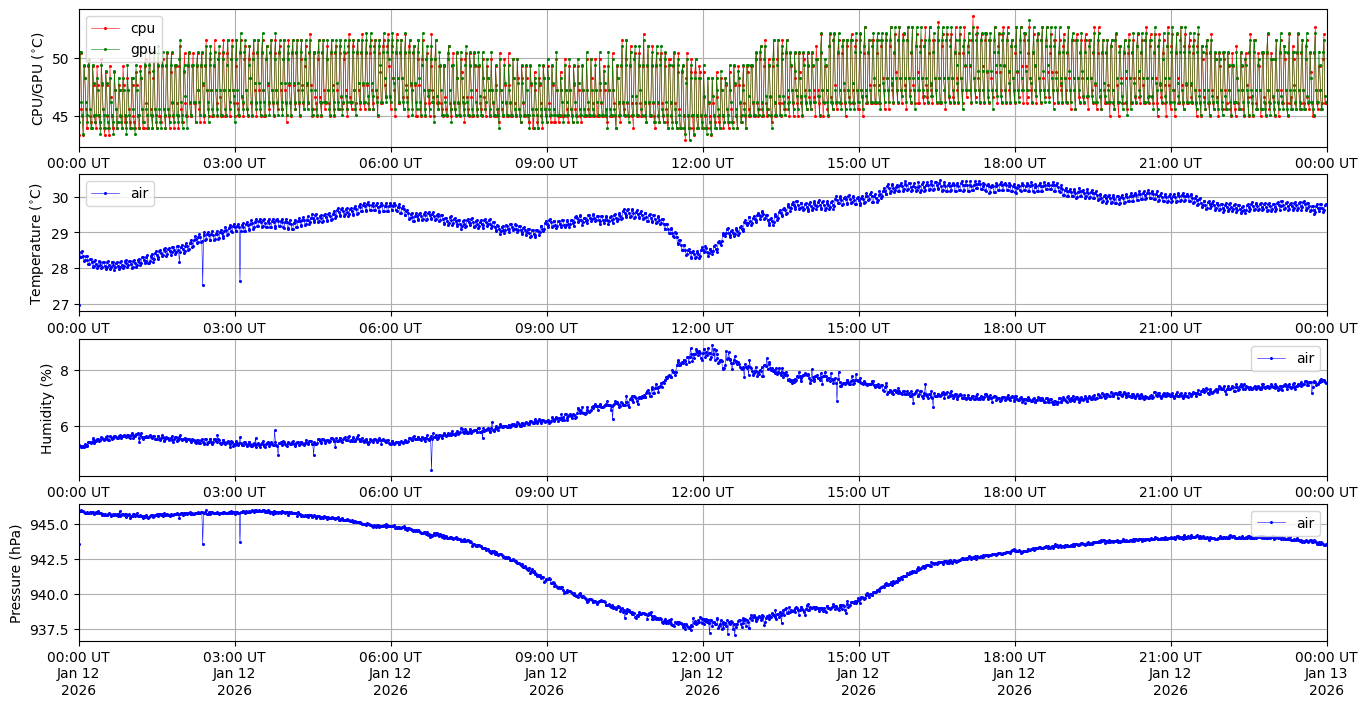
Task: Select the Humidity (%) y-axis label
Action: 46,408
